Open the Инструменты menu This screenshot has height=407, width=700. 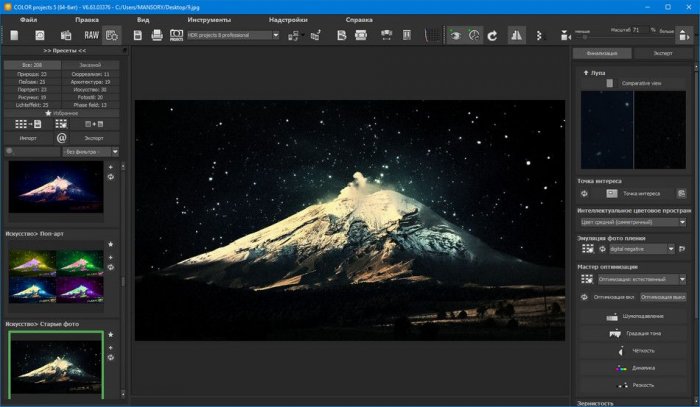click(208, 20)
